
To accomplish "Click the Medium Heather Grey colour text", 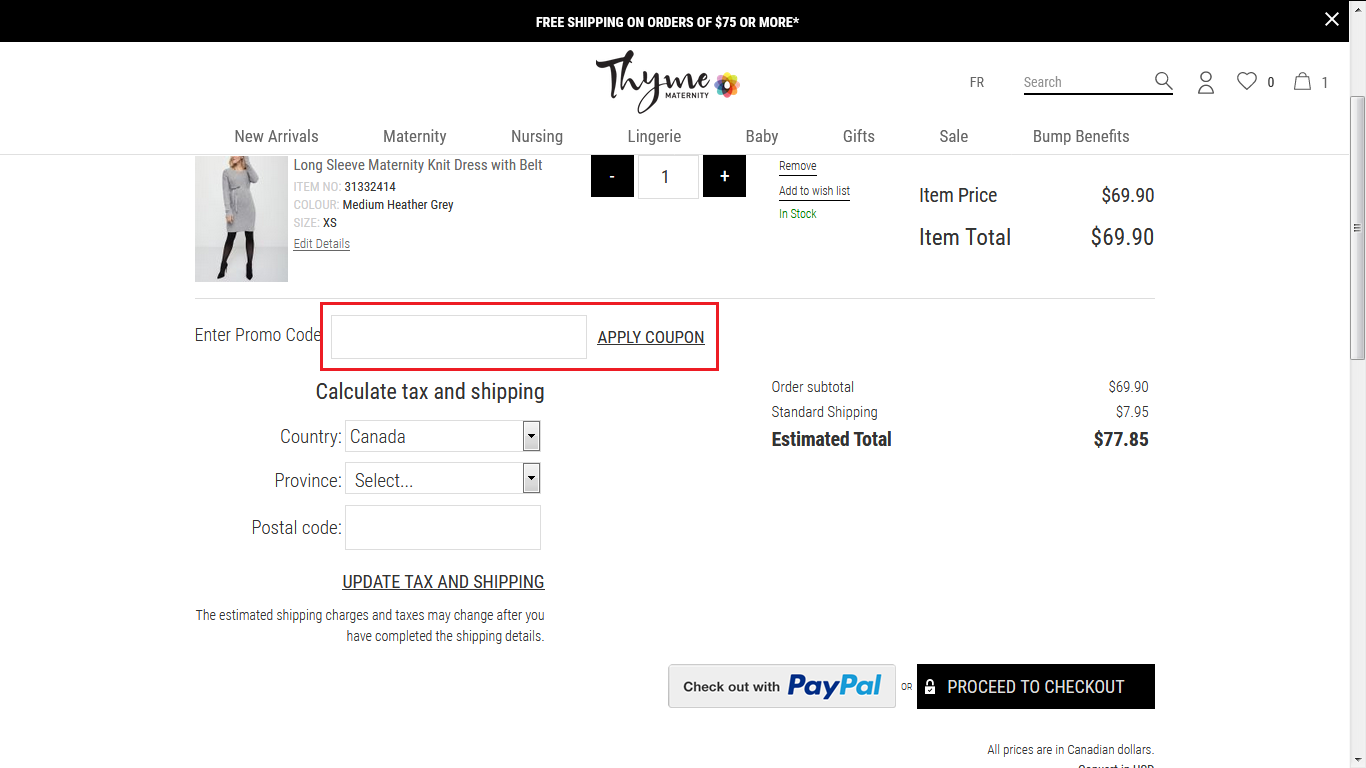I will (398, 205).
